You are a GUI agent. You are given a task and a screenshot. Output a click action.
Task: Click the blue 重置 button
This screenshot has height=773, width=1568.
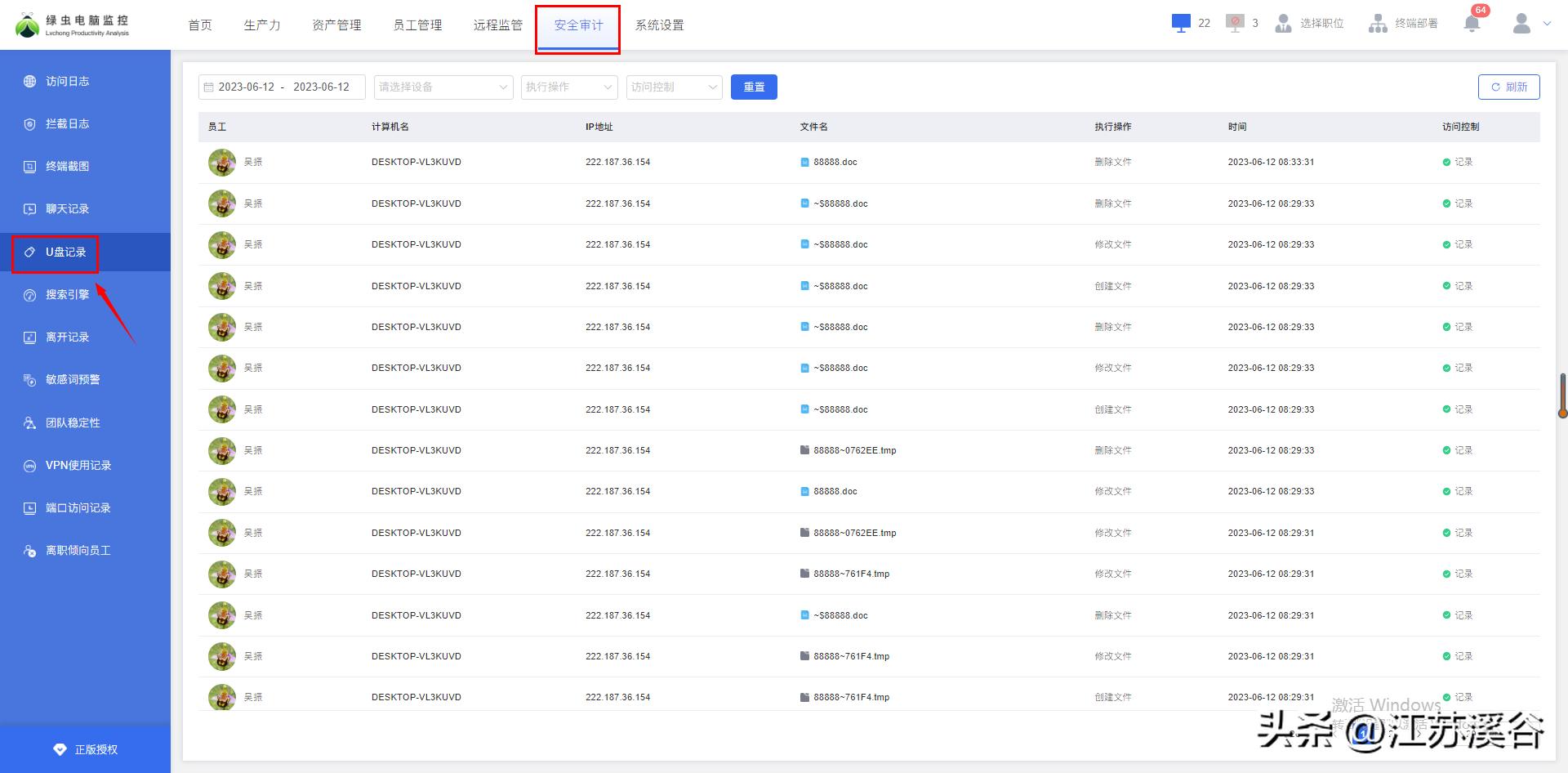753,87
